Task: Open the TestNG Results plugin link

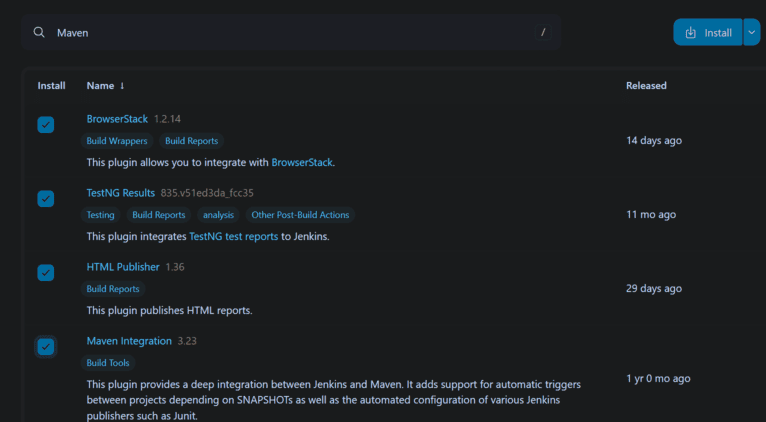Action: click(121, 193)
